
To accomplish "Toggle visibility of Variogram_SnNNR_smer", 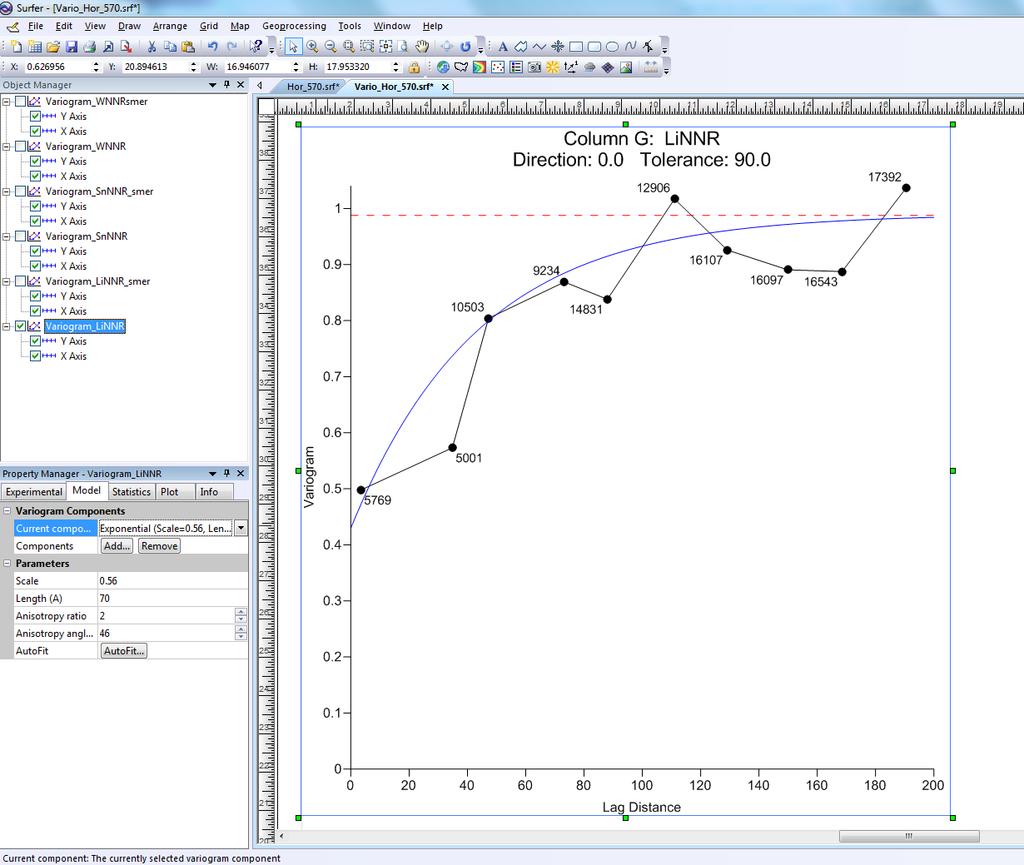I will pyautogui.click(x=21, y=191).
